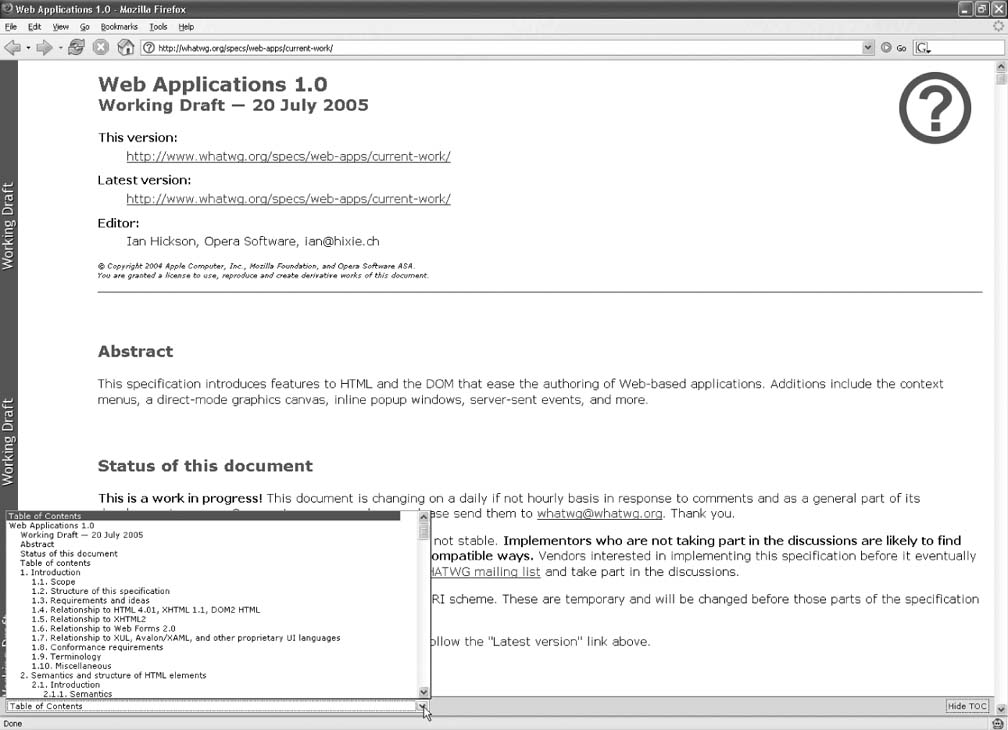1008x730 pixels.
Task: Click the TOC list scroll up arrow
Action: tap(424, 517)
